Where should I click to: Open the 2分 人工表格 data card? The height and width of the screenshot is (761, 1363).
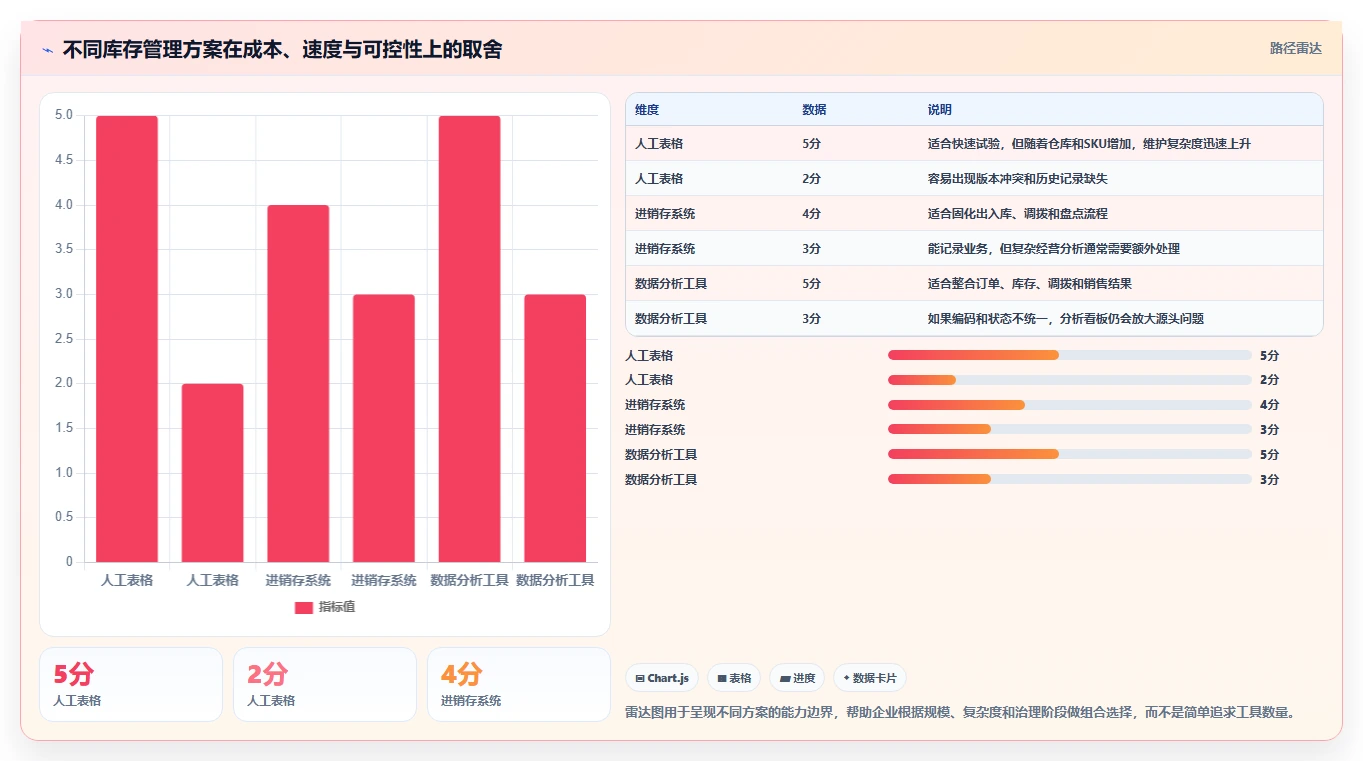click(325, 684)
